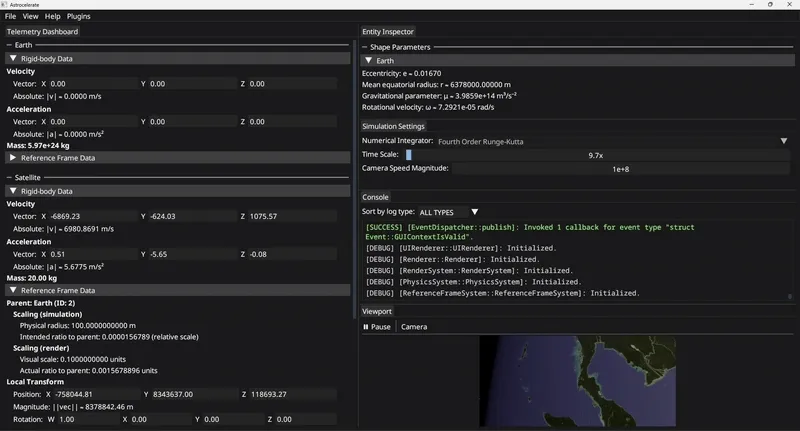
Task: Click Earth velocity Z field
Action: pyautogui.click(x=292, y=84)
